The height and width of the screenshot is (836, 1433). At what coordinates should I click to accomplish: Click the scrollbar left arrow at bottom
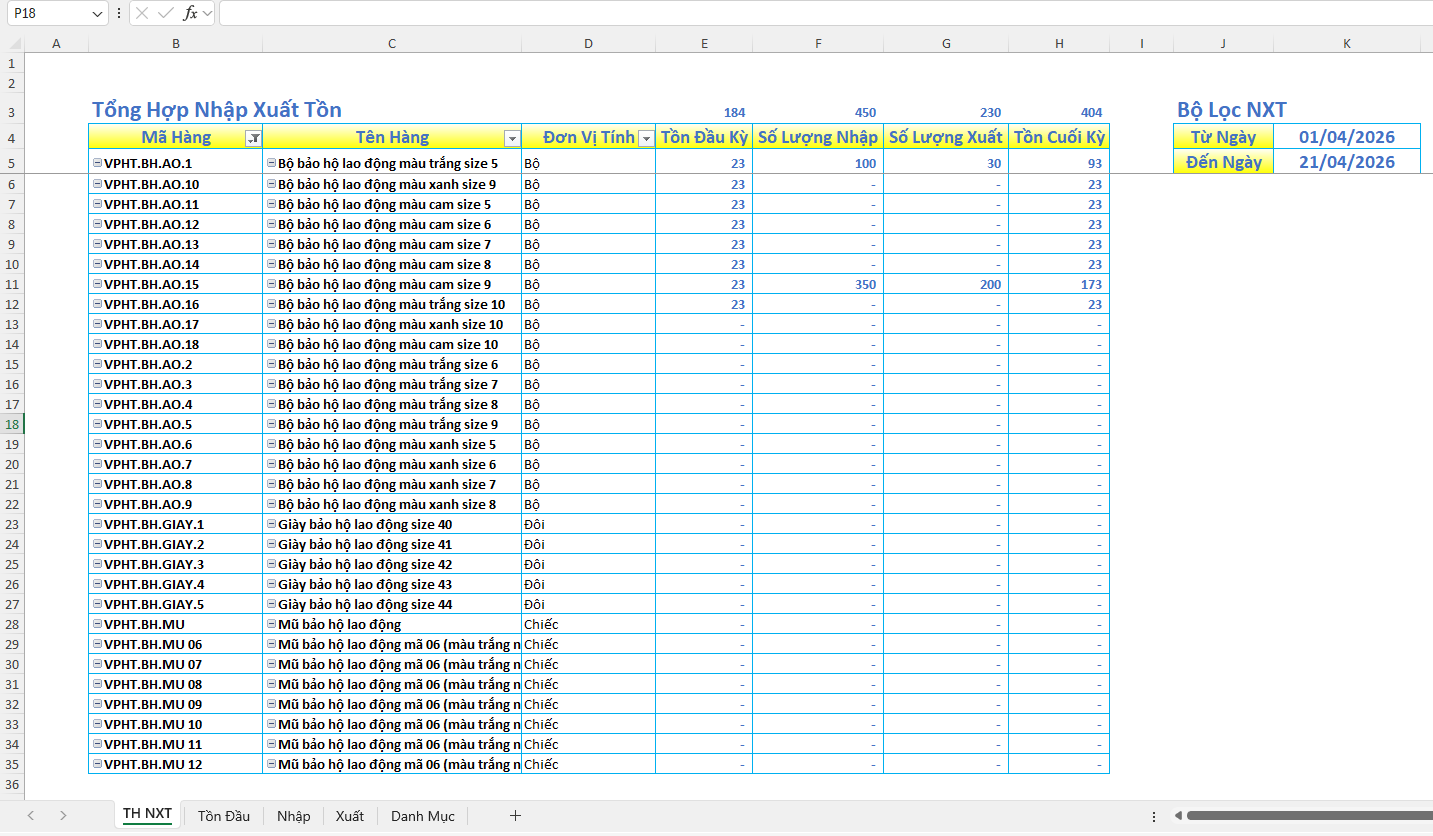point(1178,816)
